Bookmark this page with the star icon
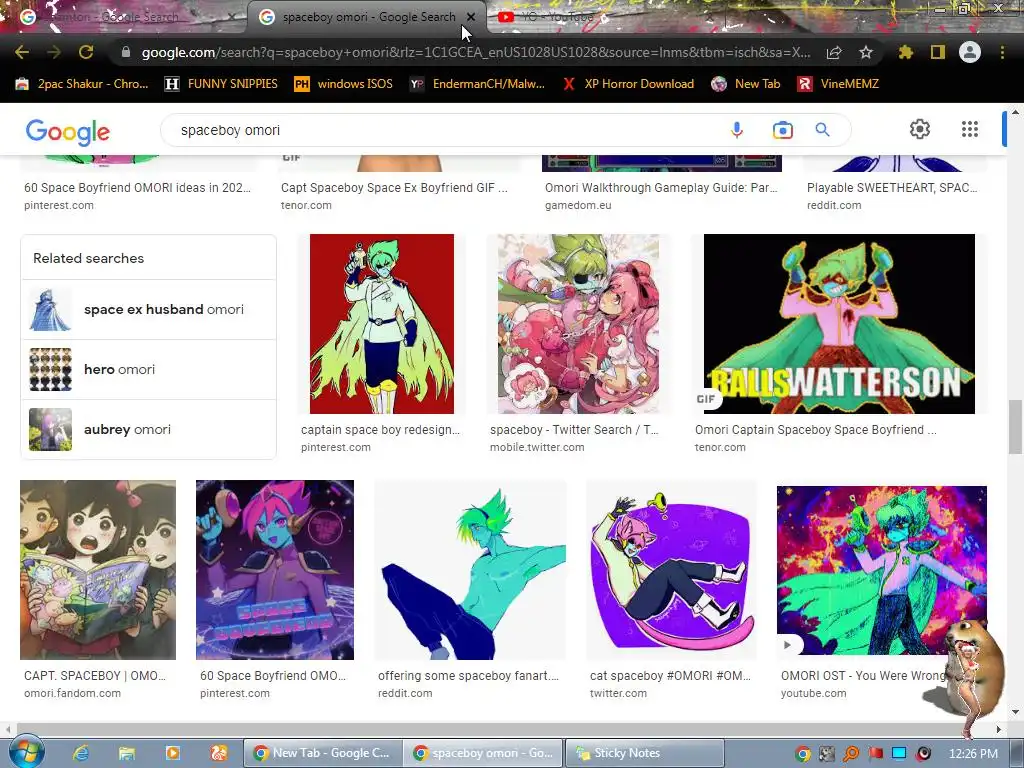This screenshot has height=768, width=1024. [866, 52]
